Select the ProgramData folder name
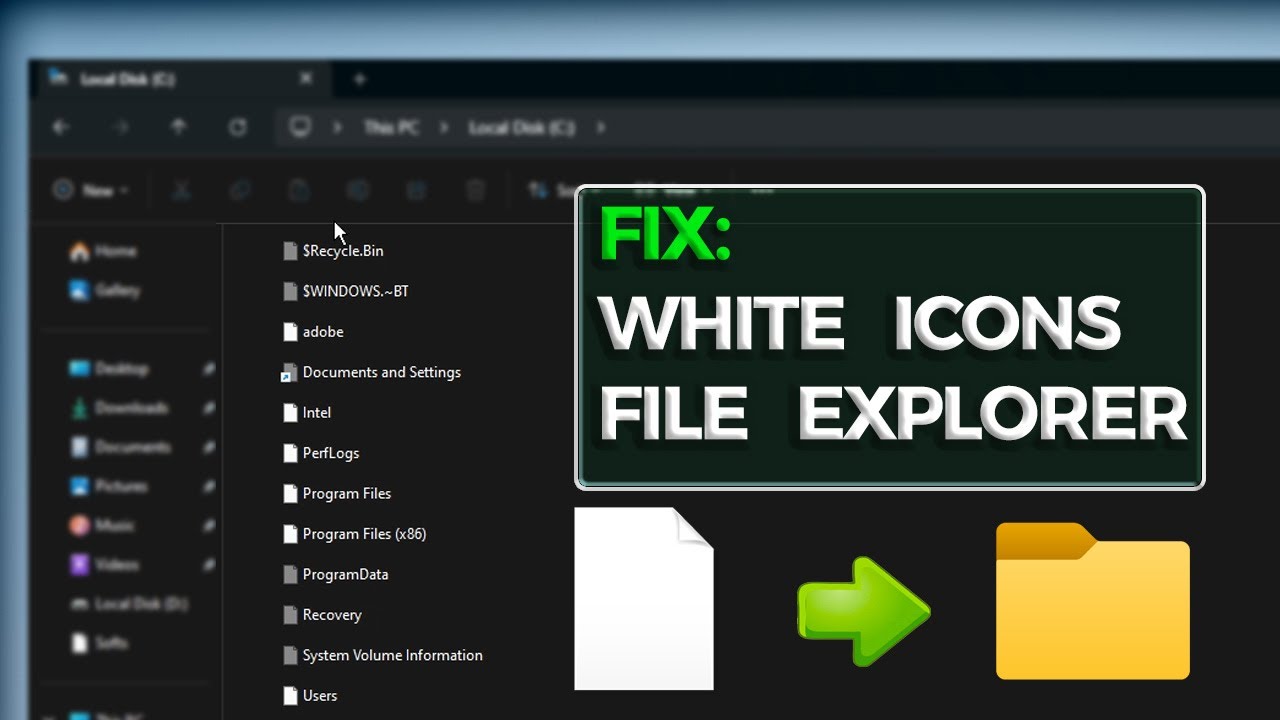1280x720 pixels. [x=346, y=574]
